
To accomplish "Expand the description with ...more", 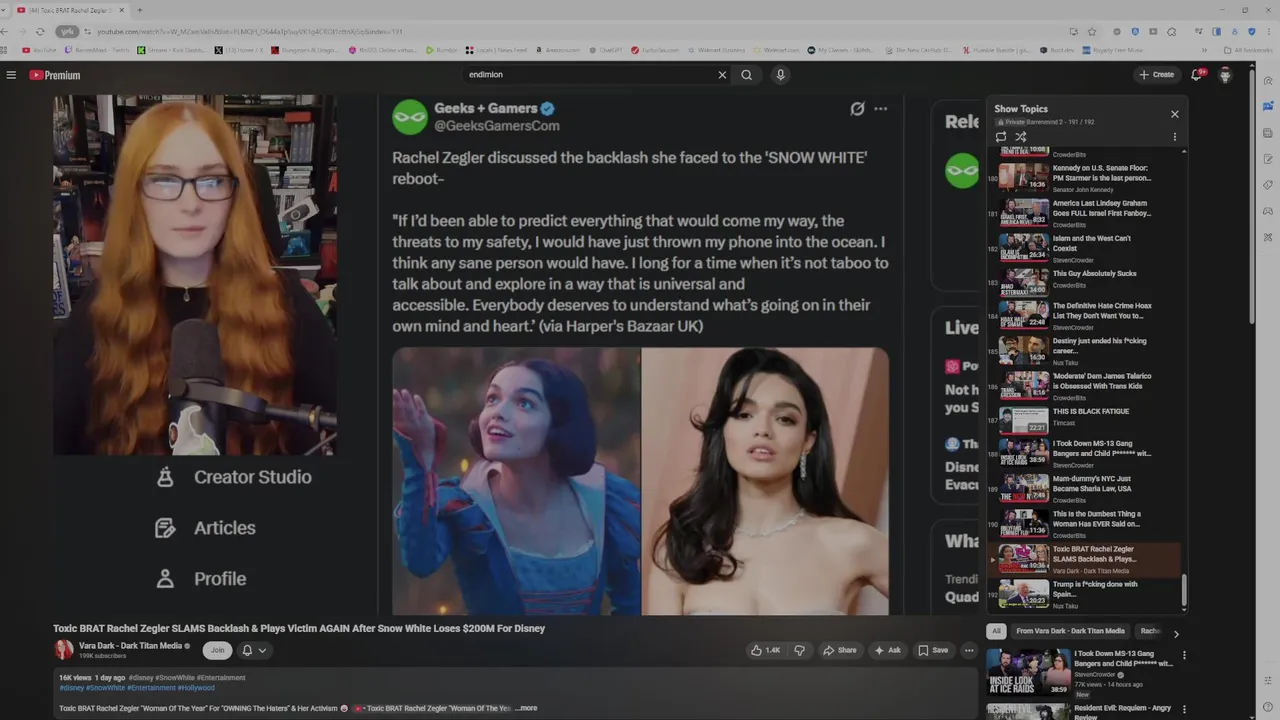I will tap(526, 708).
